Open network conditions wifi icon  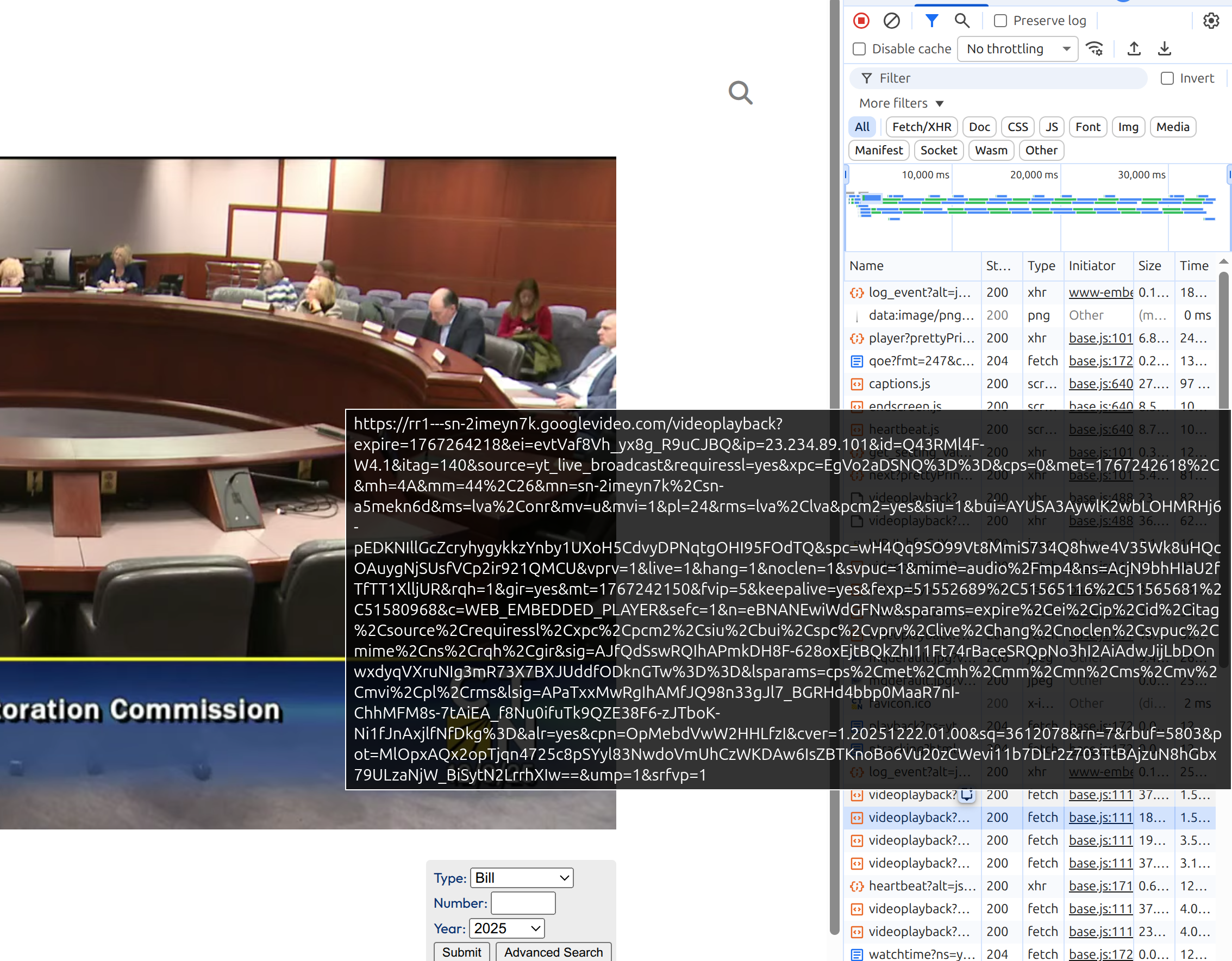click(x=1095, y=49)
